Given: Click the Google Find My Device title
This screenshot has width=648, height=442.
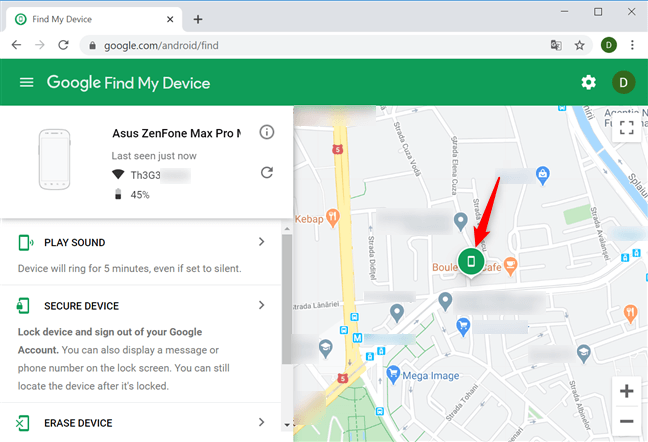Looking at the screenshot, I should (129, 83).
